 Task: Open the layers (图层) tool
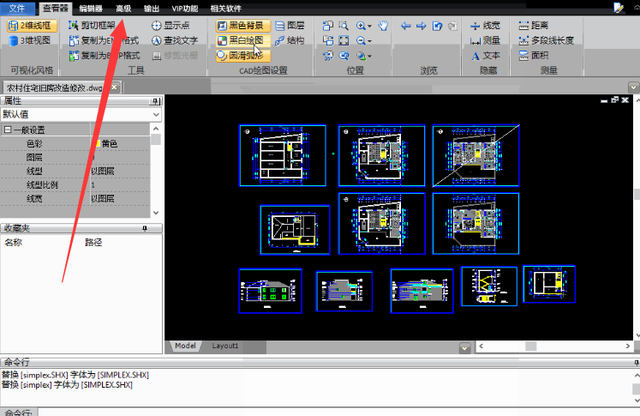click(x=289, y=25)
